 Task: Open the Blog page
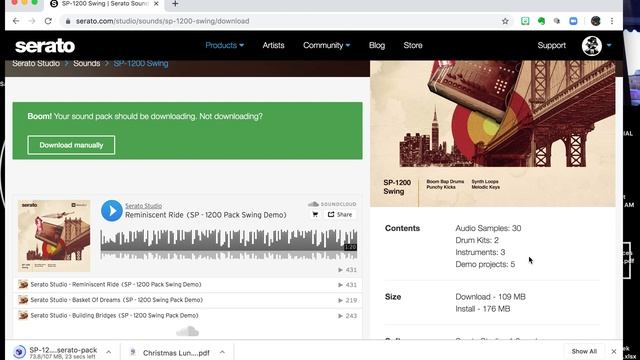click(377, 45)
